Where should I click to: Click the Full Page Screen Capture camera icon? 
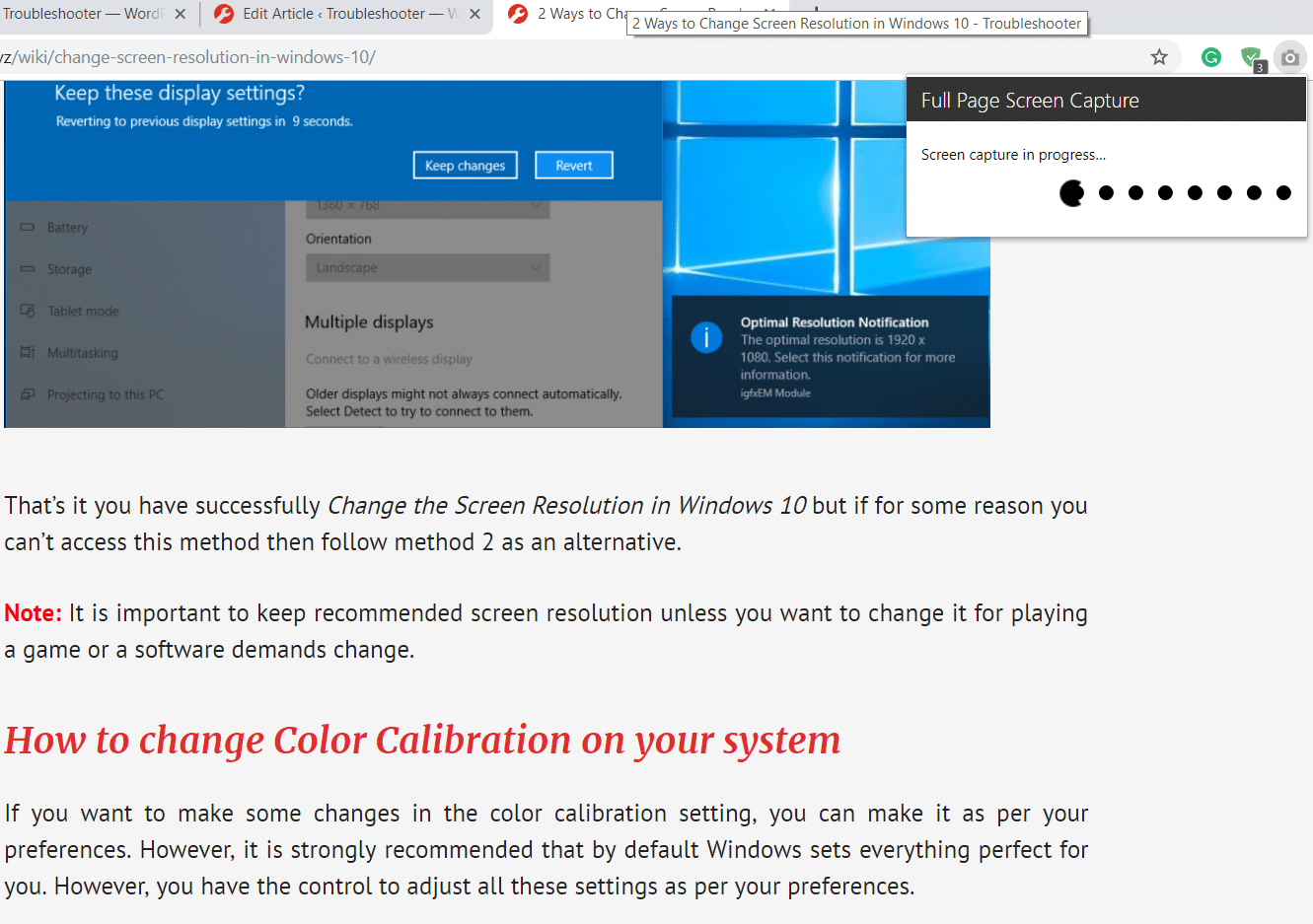coord(1289,57)
